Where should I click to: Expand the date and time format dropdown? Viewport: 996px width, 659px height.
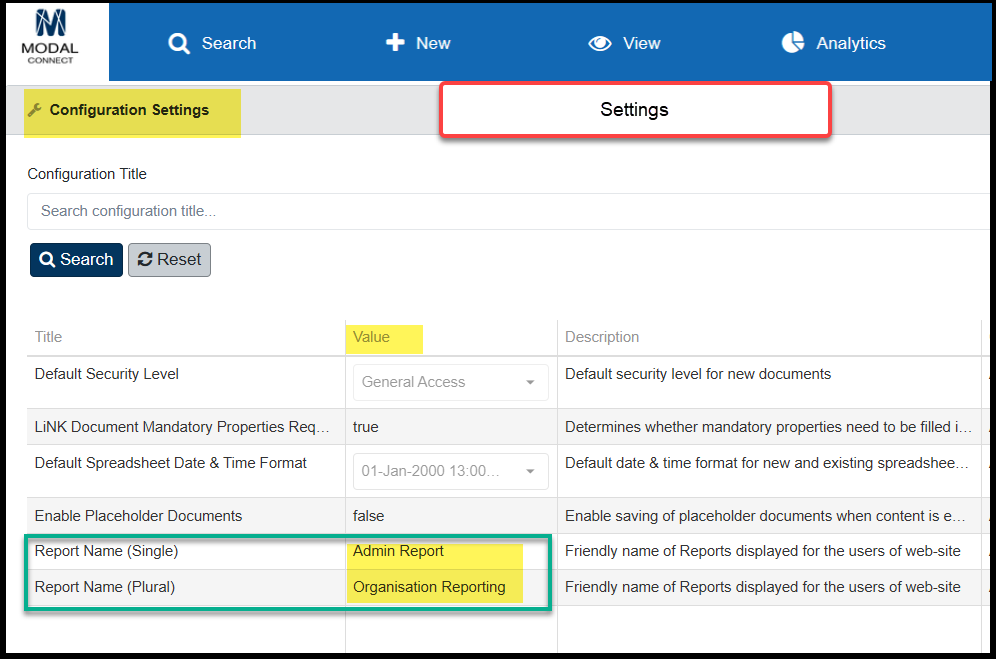(450, 471)
